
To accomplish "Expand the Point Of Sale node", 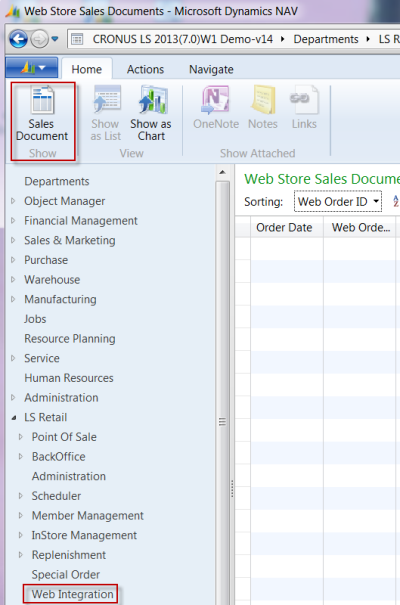I will click(x=21, y=437).
